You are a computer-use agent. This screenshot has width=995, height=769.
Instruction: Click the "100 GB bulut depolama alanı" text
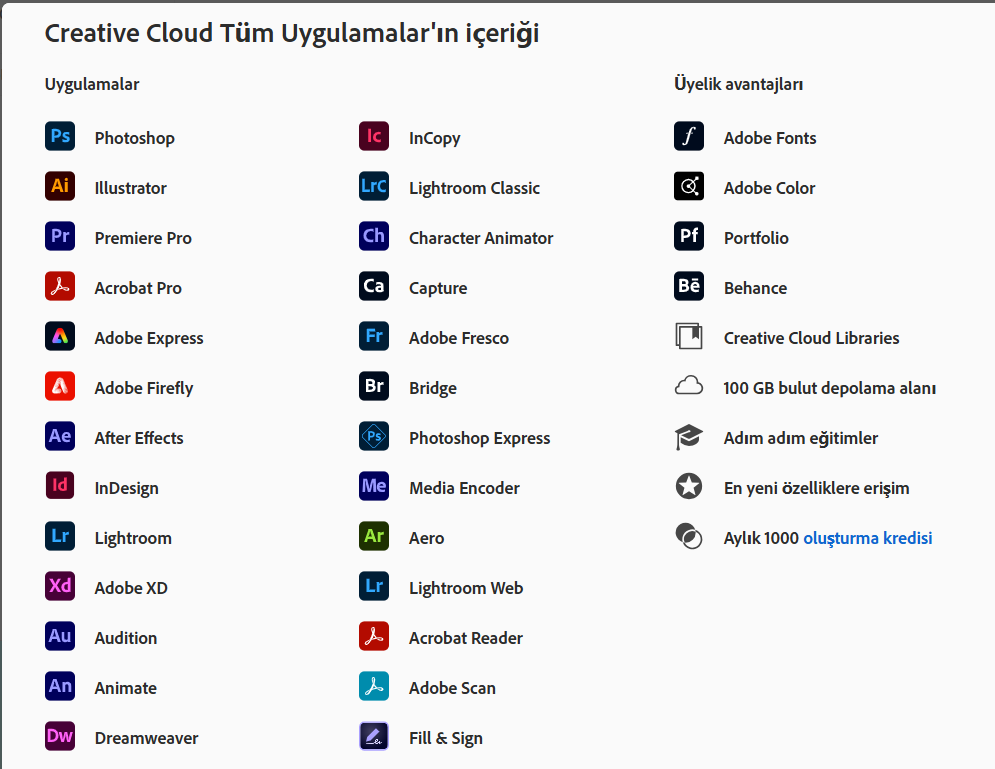830,388
